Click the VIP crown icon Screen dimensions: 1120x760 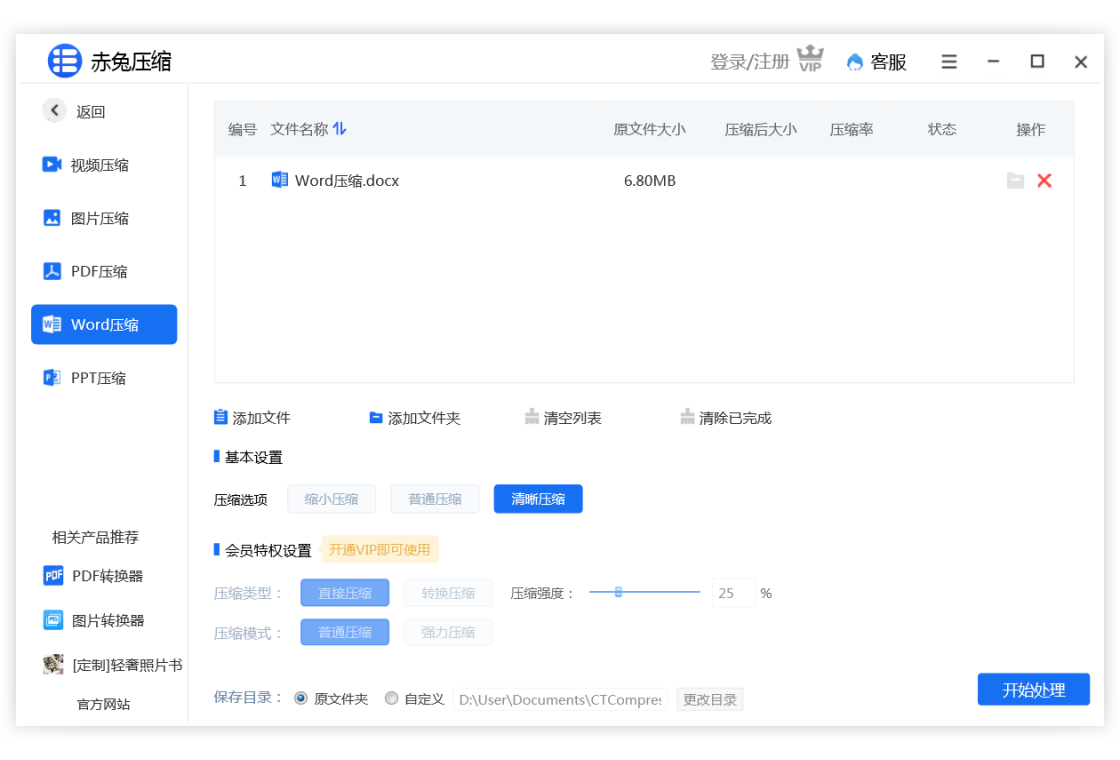tap(810, 60)
